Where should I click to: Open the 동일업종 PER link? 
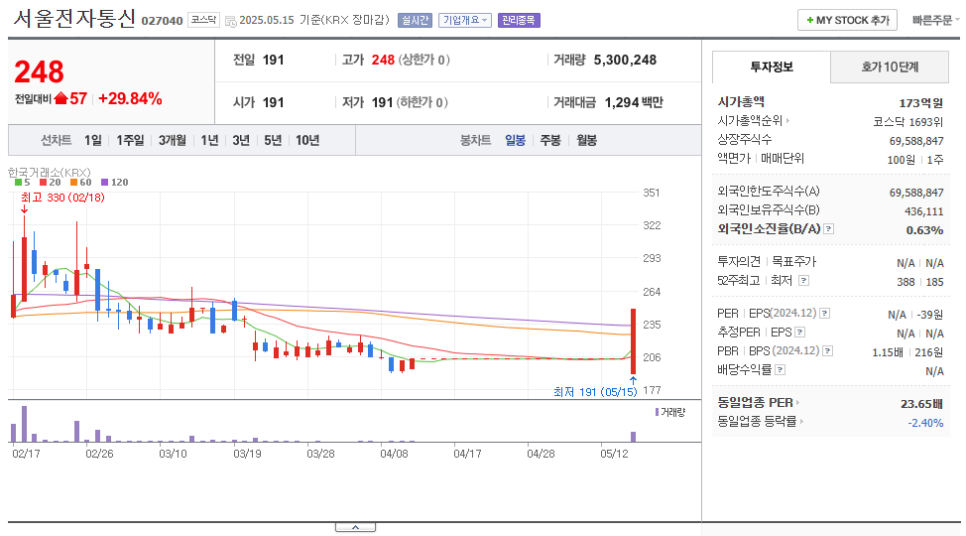coord(755,403)
